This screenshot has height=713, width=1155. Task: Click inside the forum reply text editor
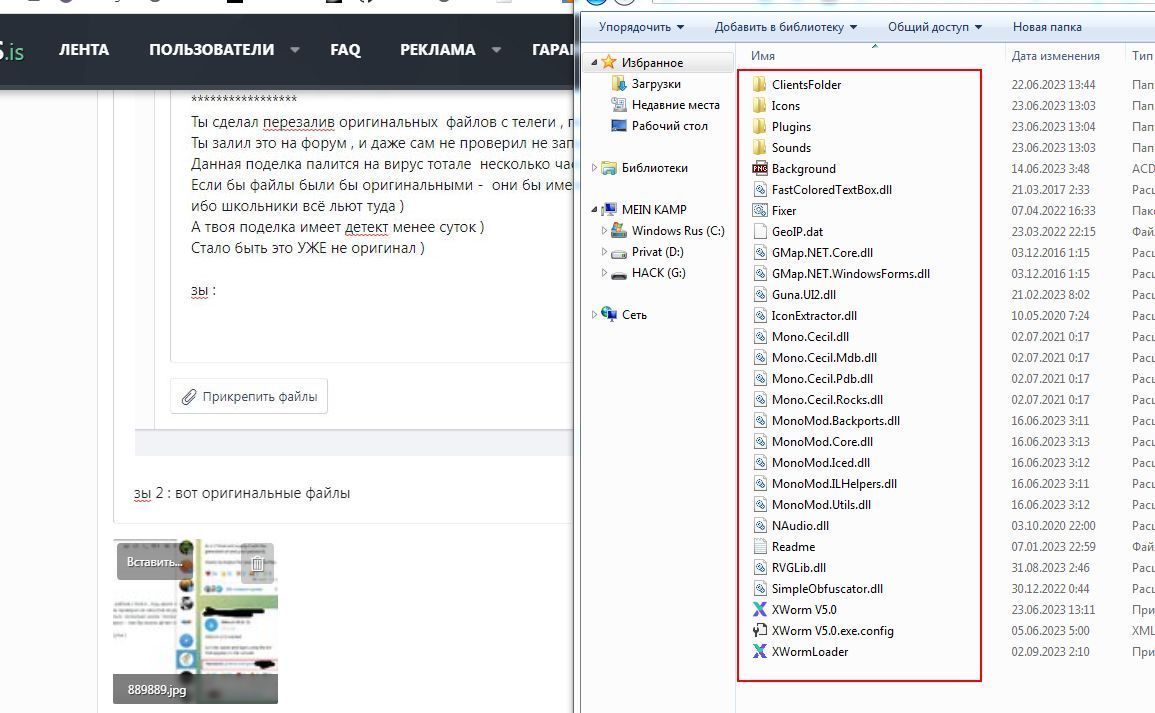372,228
